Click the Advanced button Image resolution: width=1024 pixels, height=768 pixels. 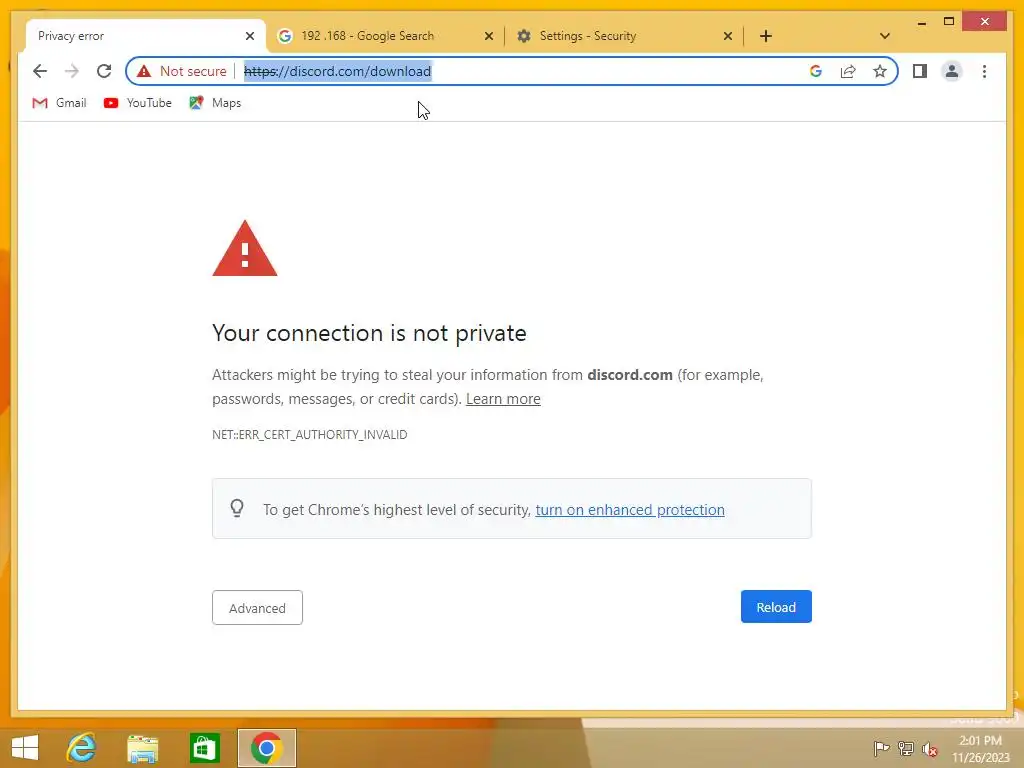pyautogui.click(x=257, y=608)
